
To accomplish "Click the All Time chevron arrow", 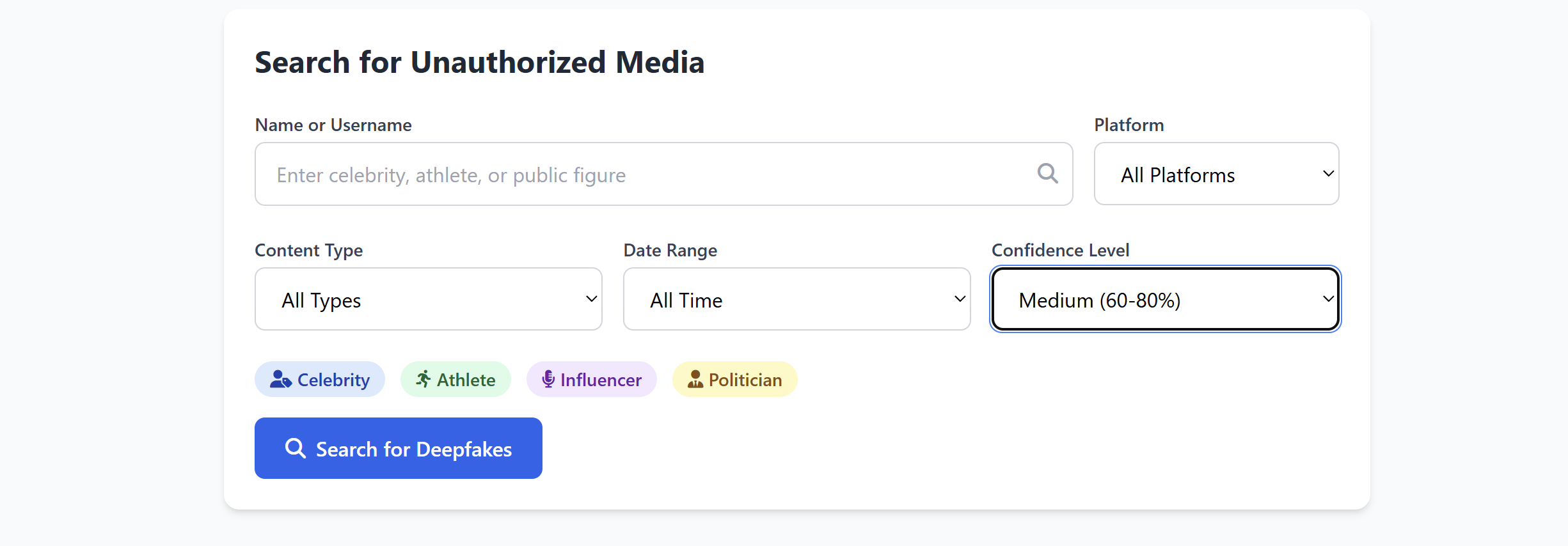I will [x=960, y=299].
